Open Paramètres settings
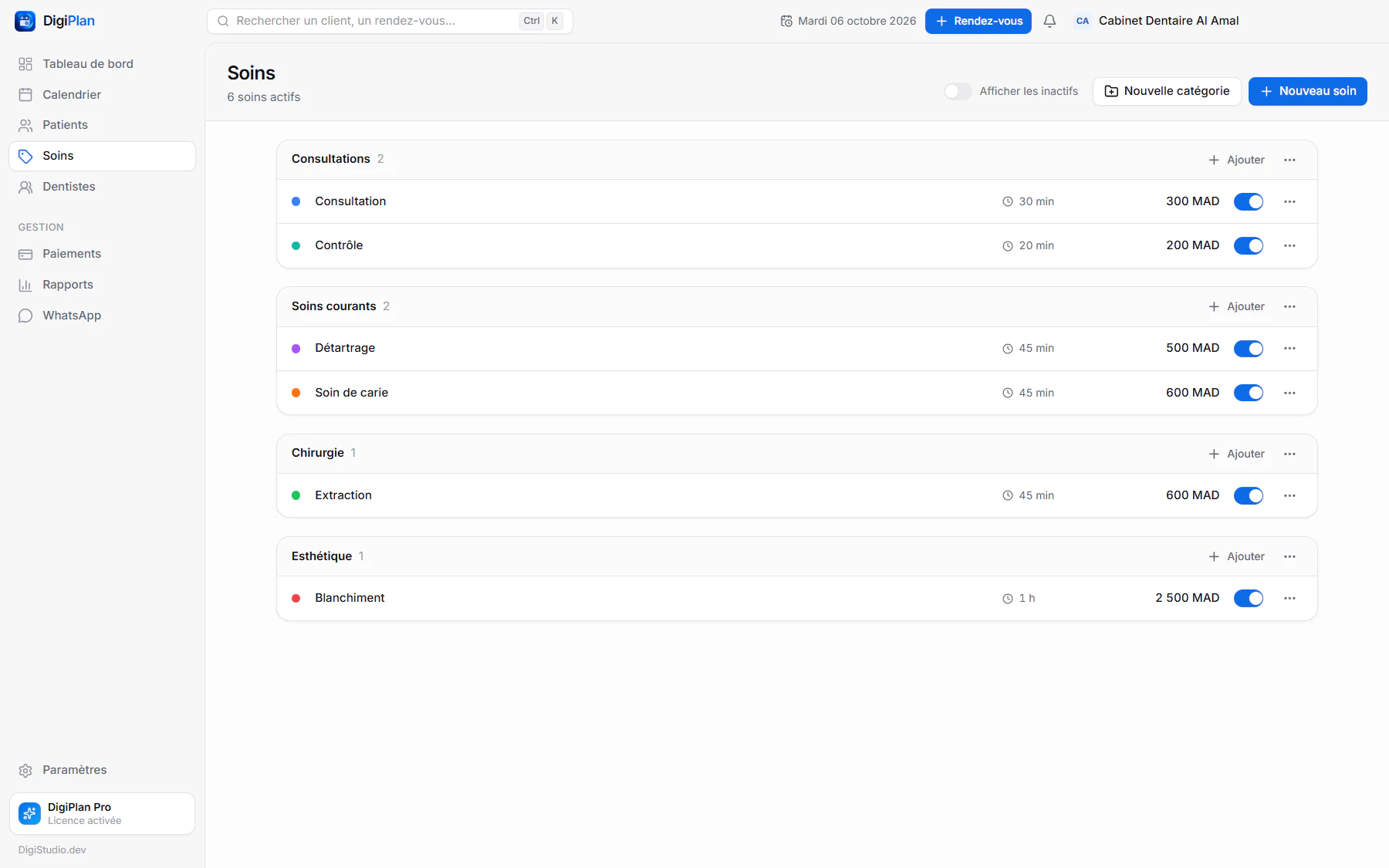Image resolution: width=1389 pixels, height=868 pixels. [x=102, y=770]
